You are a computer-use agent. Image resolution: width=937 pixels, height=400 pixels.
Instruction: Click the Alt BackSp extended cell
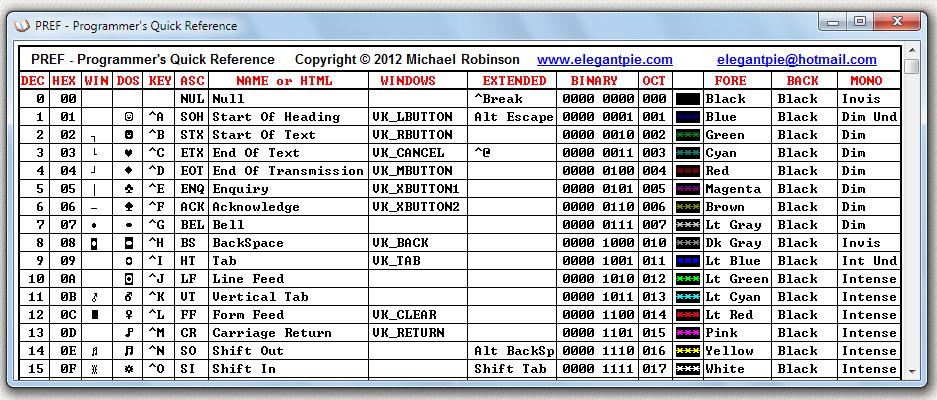[x=512, y=351]
